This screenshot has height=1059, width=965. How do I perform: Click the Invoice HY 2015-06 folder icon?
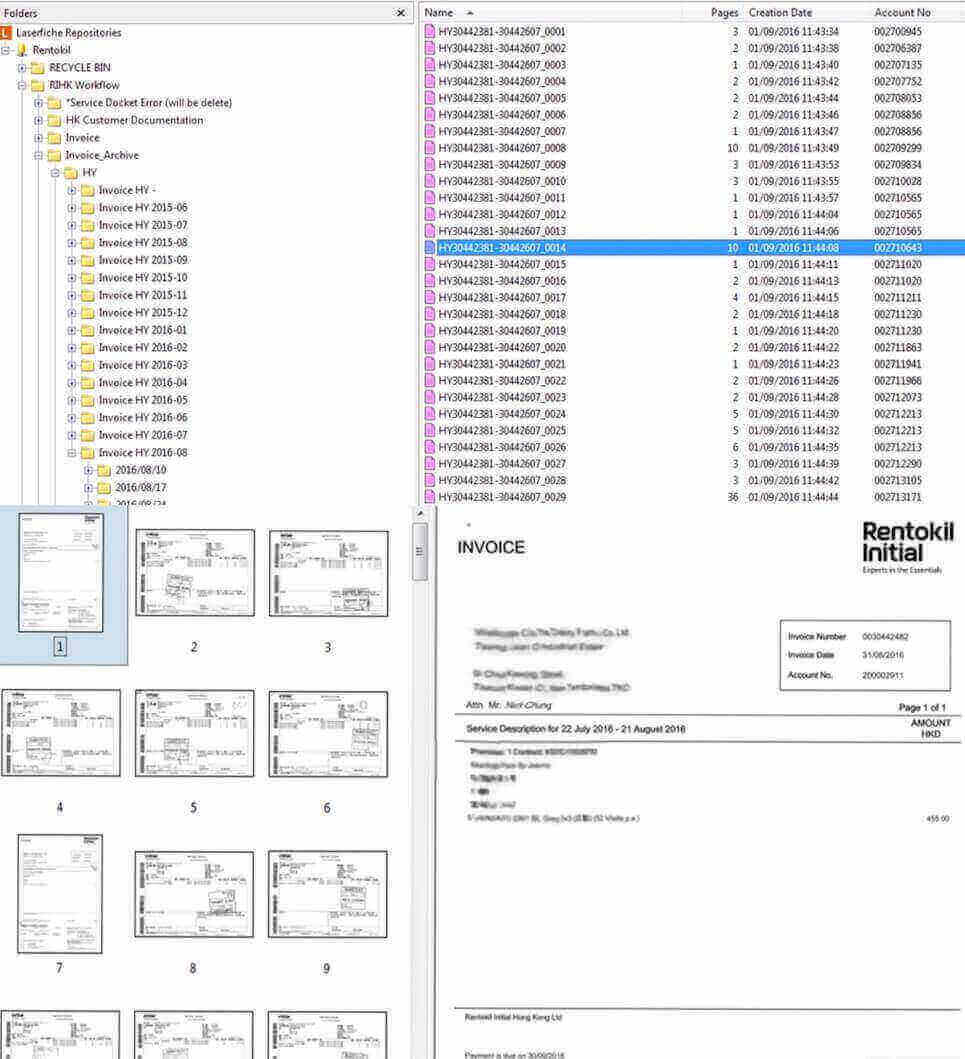click(88, 208)
